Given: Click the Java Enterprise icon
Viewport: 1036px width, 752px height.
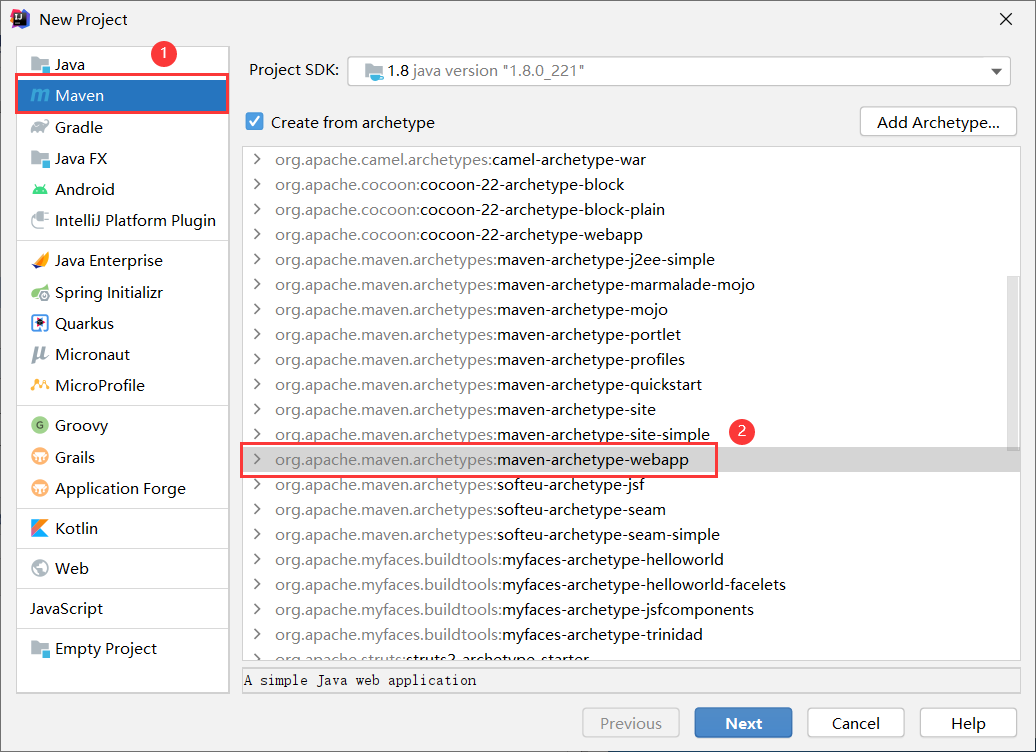Looking at the screenshot, I should pos(40,260).
